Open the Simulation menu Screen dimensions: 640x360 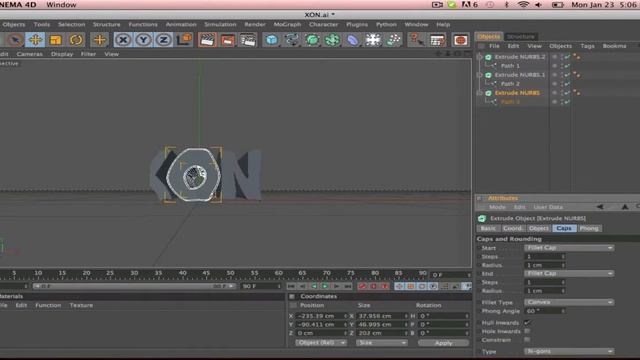[x=220, y=24]
